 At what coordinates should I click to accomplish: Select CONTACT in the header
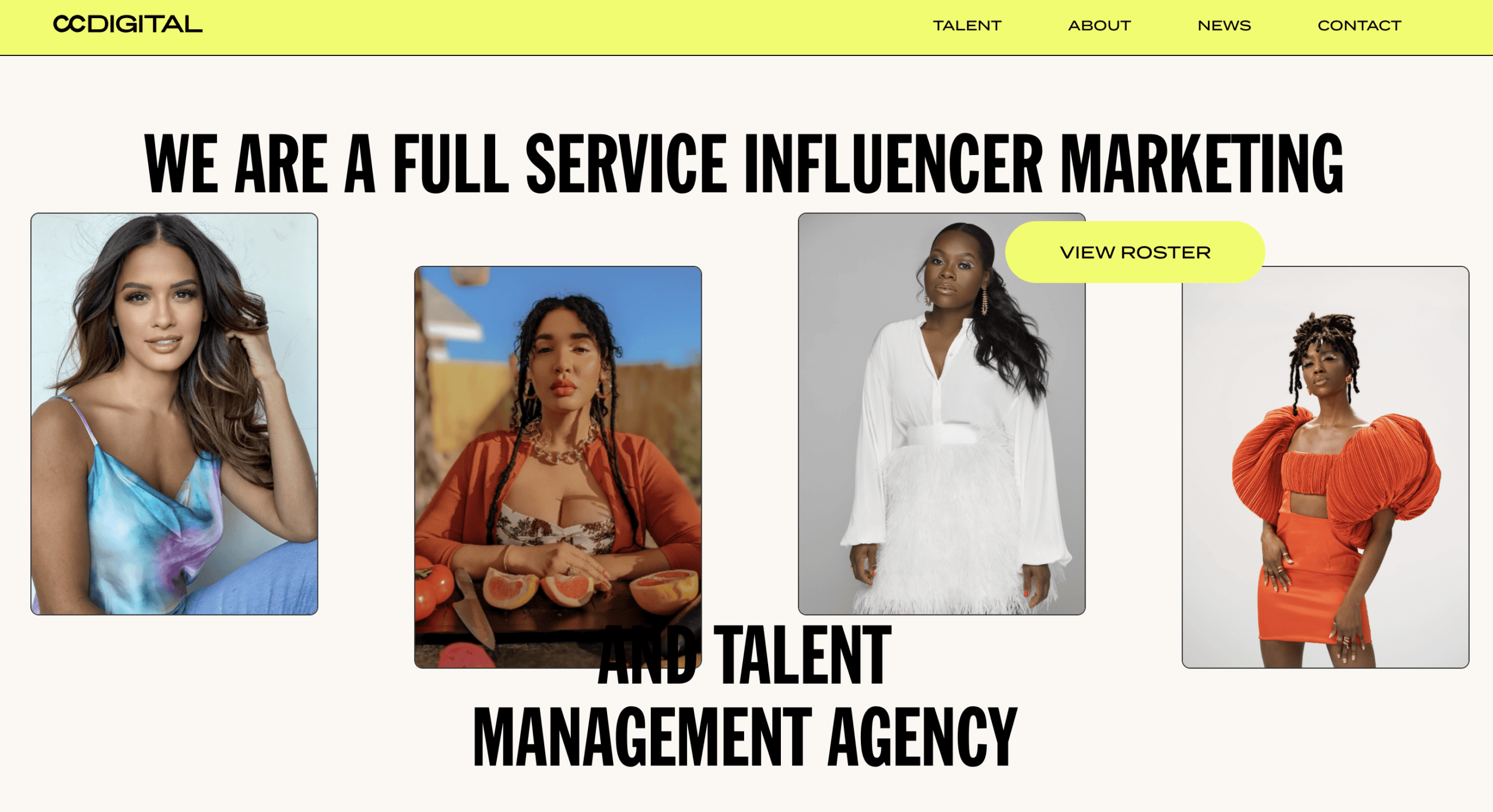(x=1359, y=26)
